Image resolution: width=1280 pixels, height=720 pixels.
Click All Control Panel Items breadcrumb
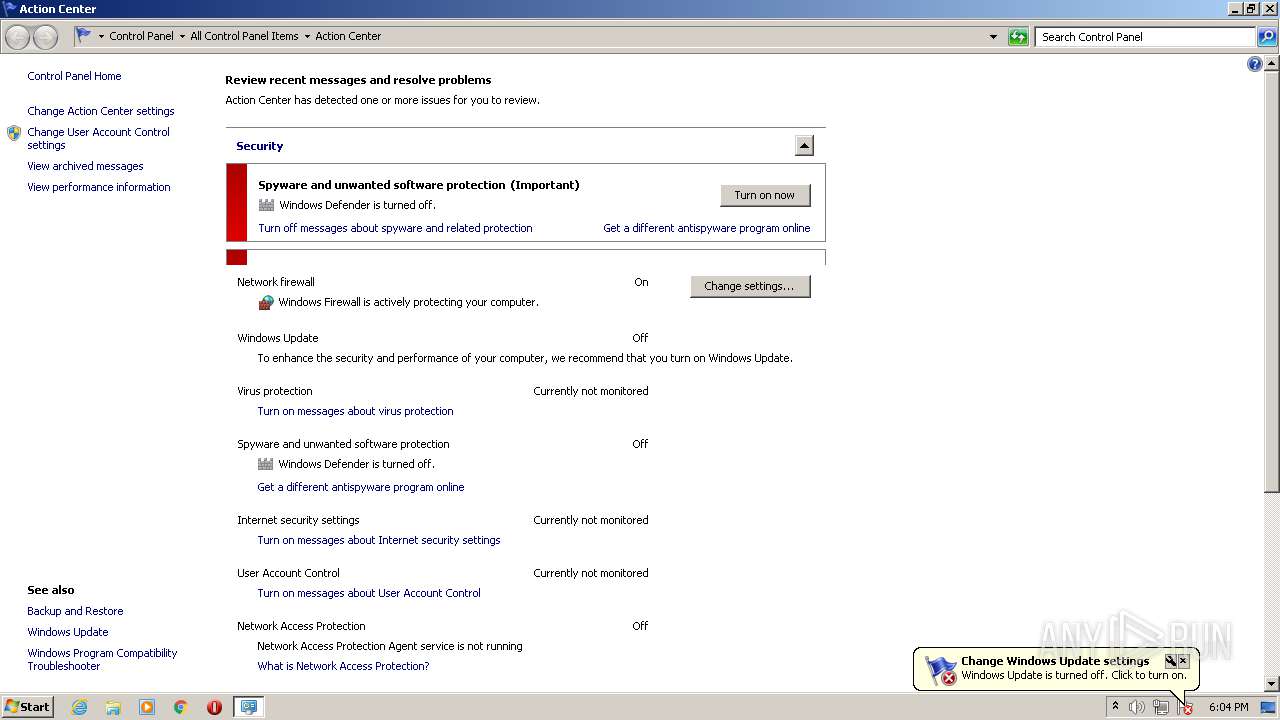(244, 36)
